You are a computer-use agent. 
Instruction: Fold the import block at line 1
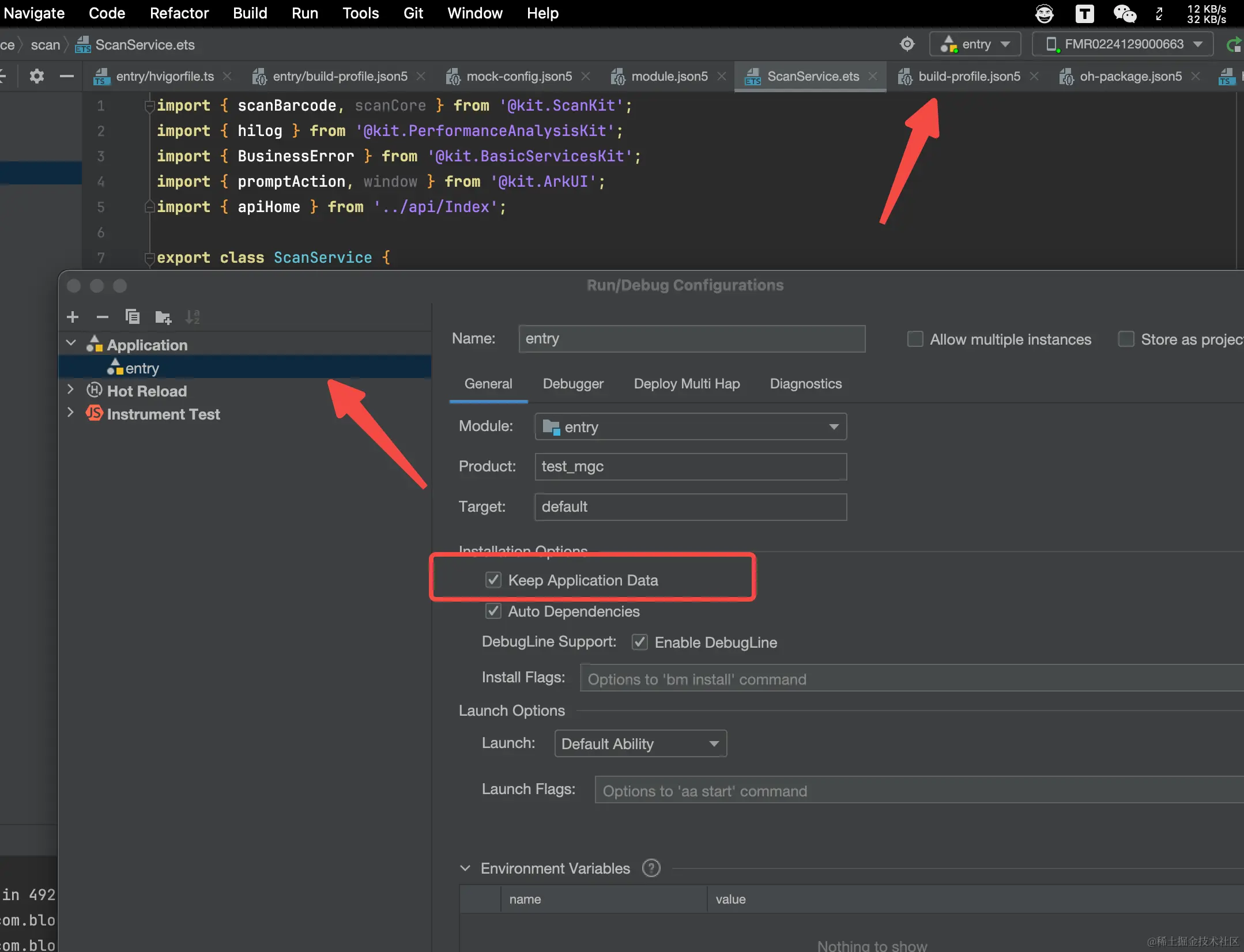[x=149, y=105]
